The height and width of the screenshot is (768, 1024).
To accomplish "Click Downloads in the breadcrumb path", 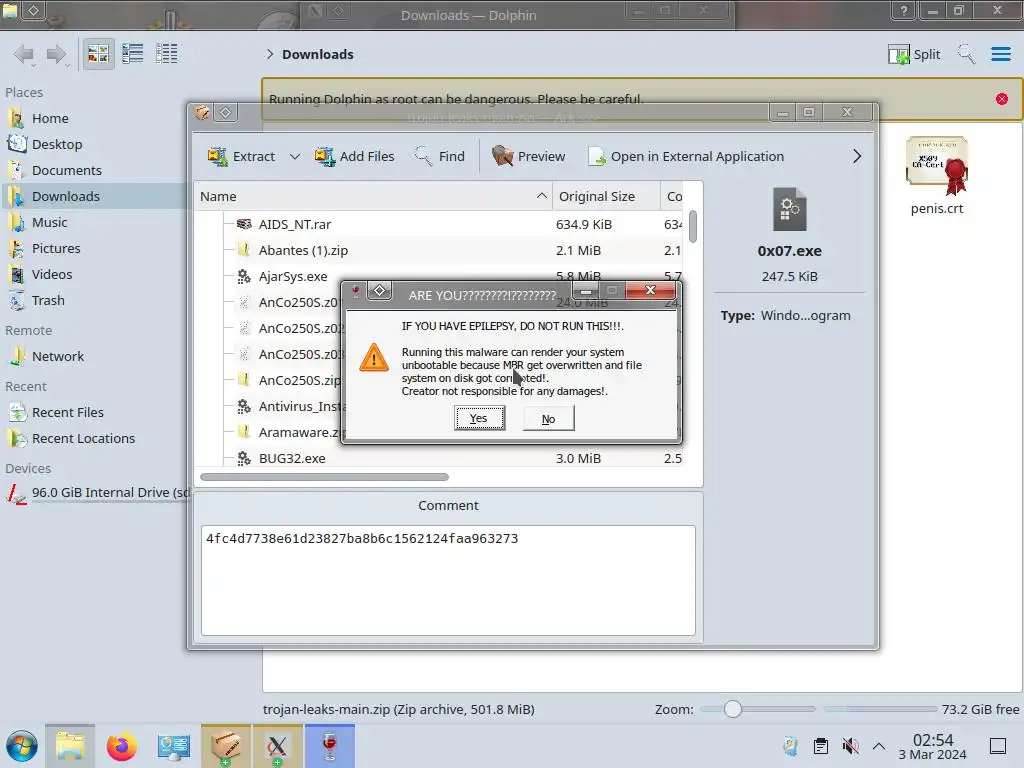I will [317, 54].
